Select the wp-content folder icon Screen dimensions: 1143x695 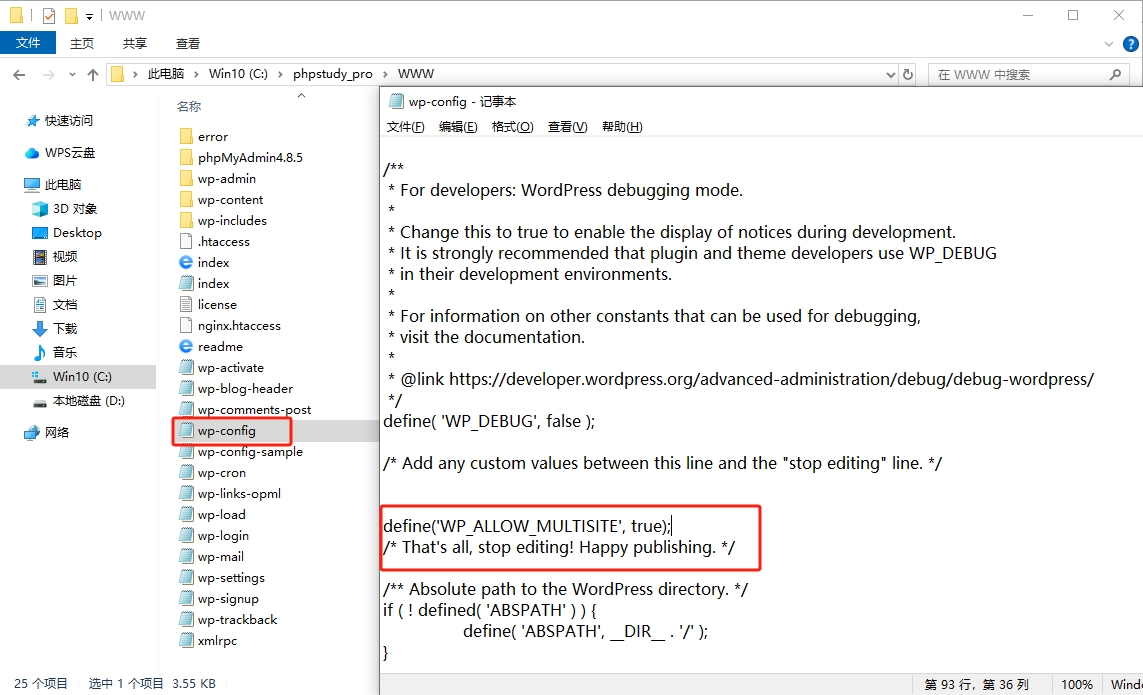click(186, 200)
